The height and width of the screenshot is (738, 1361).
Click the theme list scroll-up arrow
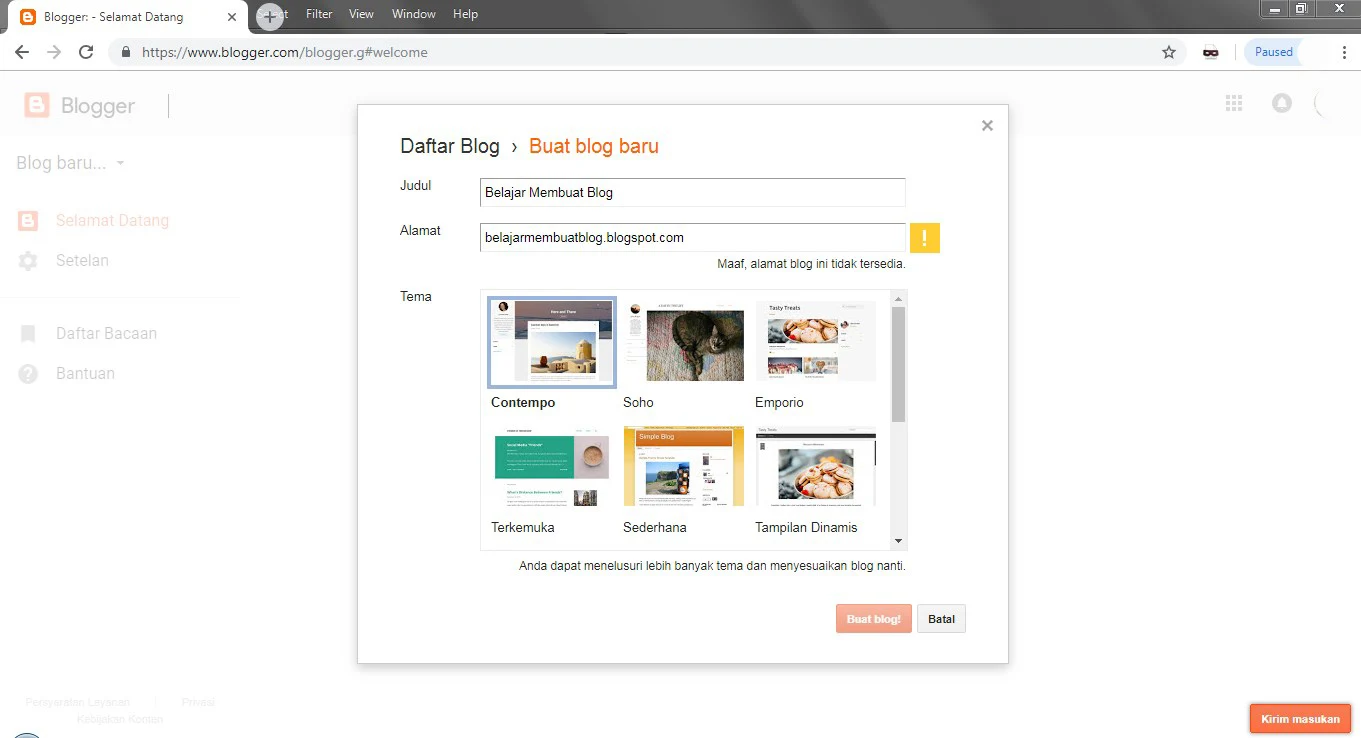(x=898, y=298)
